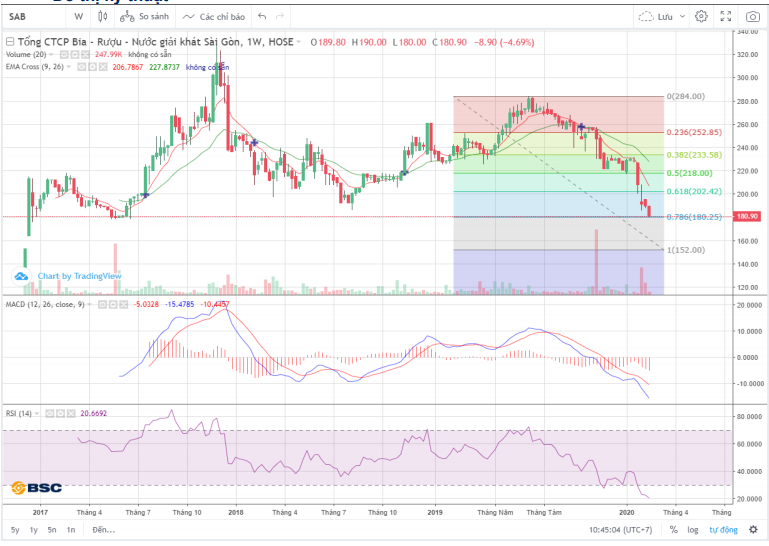Select the Fibonacci 0.236(252.85) level label
This screenshot has height=546, width=769.
click(694, 132)
